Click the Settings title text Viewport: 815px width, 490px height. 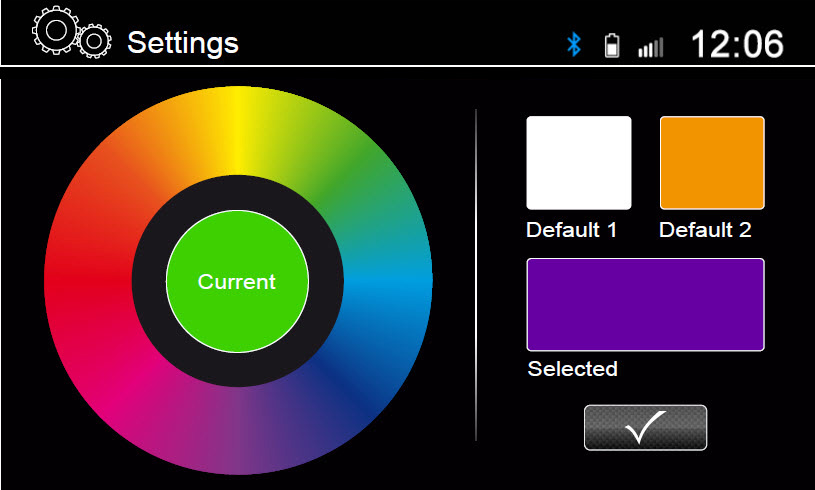pyautogui.click(x=183, y=43)
